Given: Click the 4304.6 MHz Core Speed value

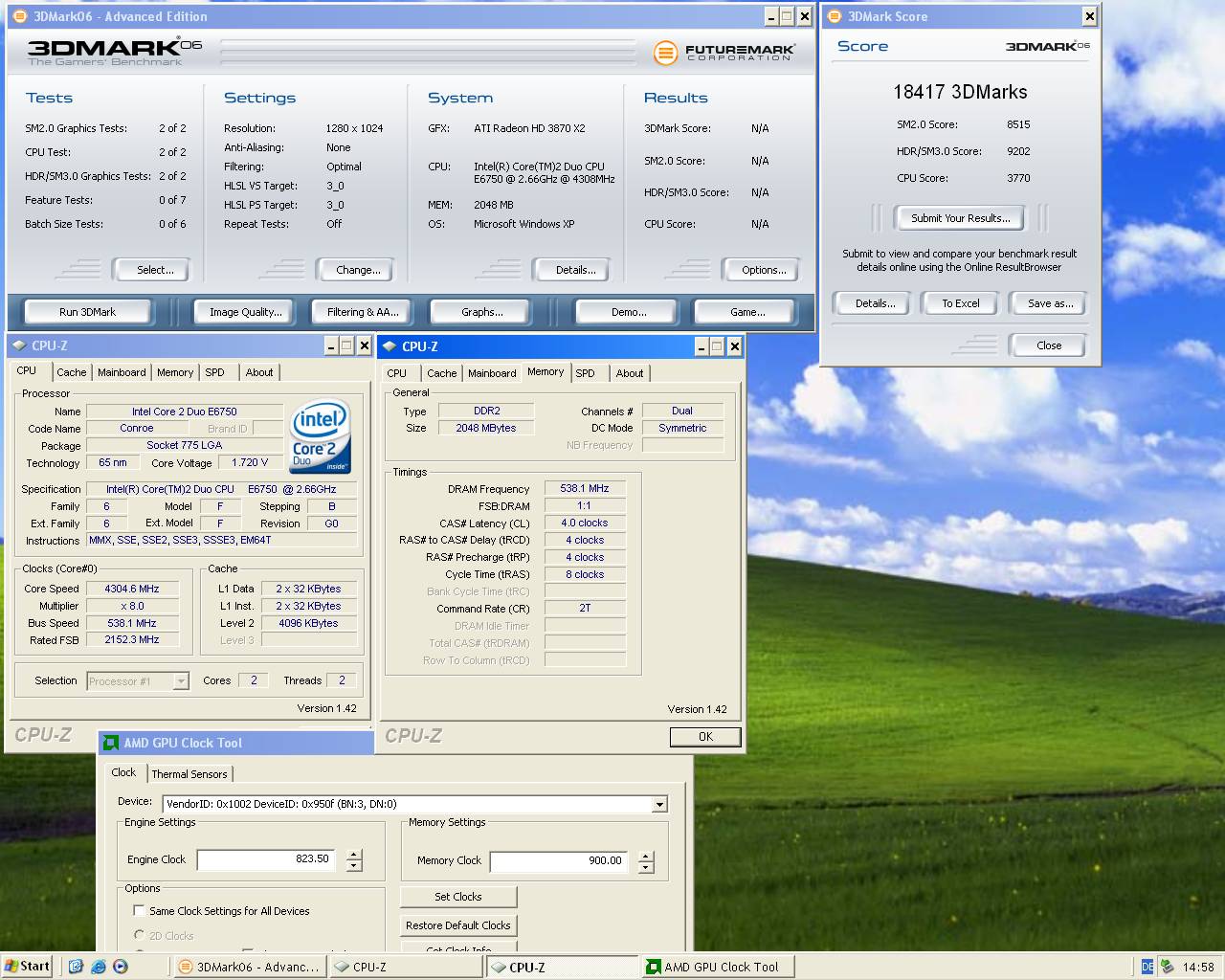Looking at the screenshot, I should click(132, 589).
